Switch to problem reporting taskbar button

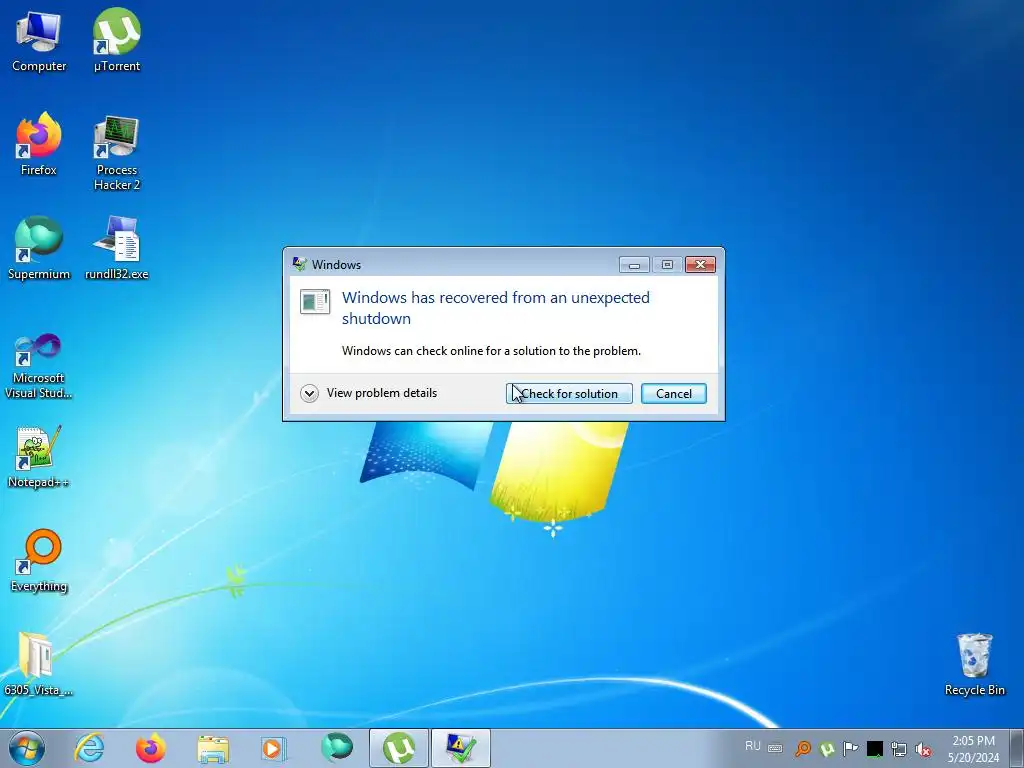coord(460,748)
